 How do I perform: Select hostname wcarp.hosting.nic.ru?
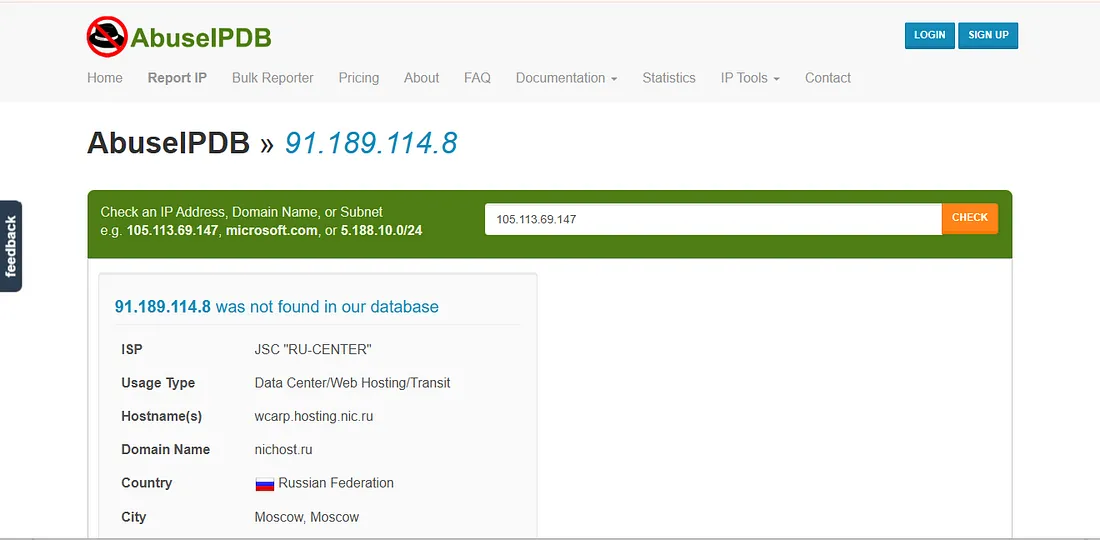[314, 417]
